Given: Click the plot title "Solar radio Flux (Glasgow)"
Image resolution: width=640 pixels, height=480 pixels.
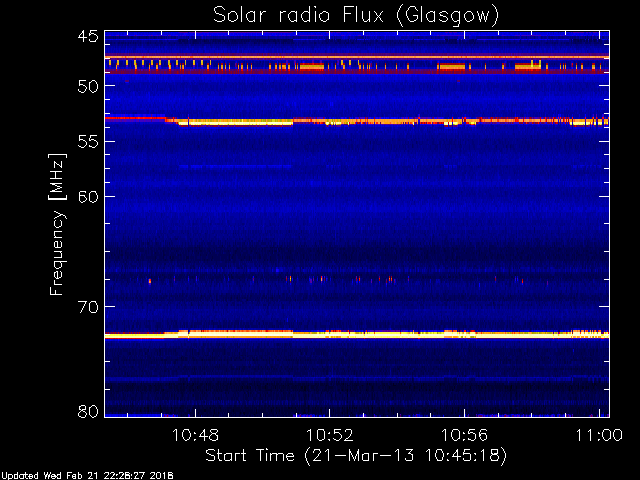Looking at the screenshot, I should pyautogui.click(x=356, y=16).
